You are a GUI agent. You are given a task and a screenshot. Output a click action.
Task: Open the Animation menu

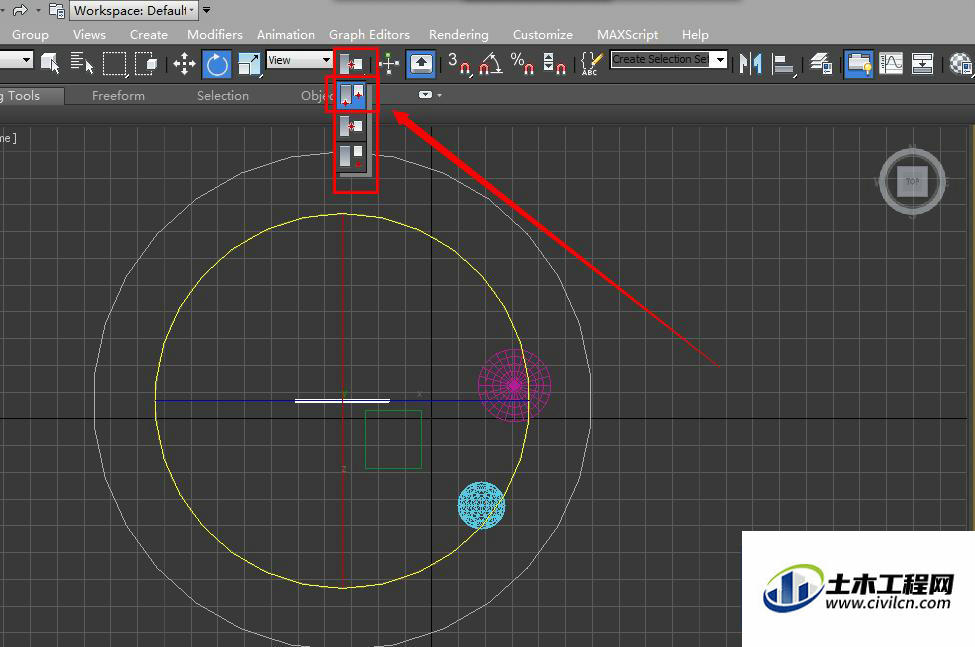[285, 35]
